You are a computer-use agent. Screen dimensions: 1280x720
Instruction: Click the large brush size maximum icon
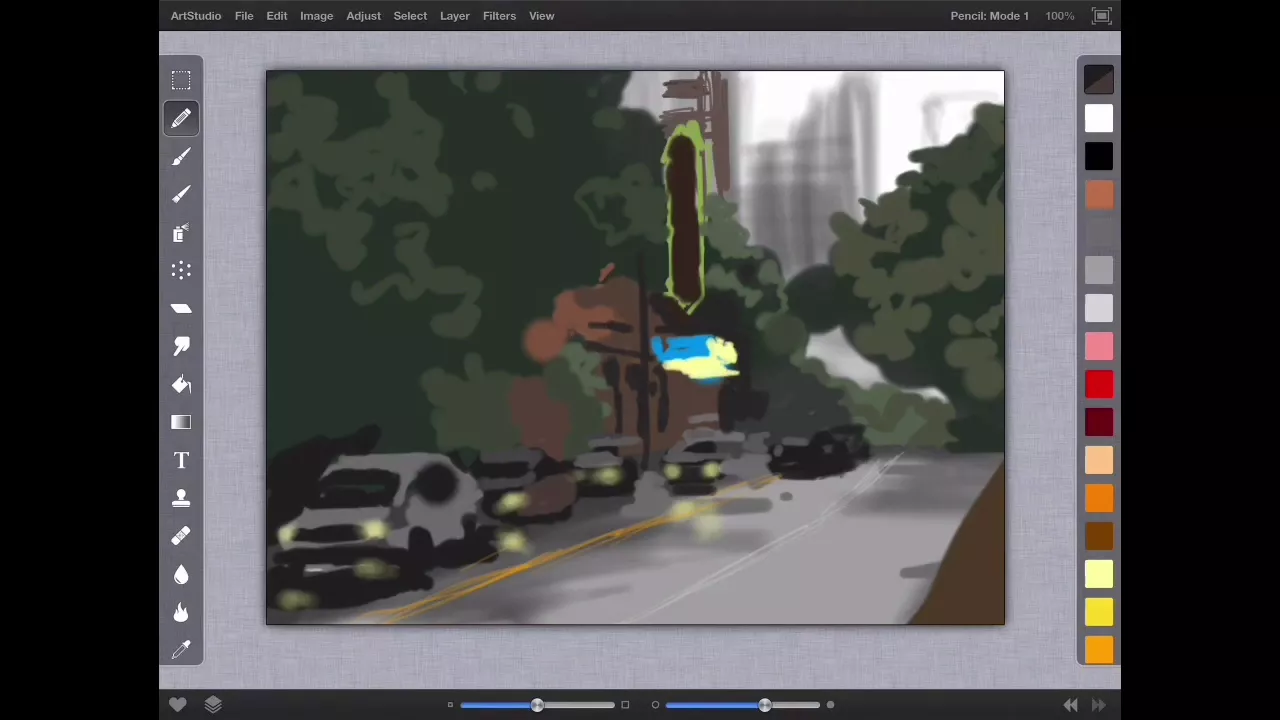click(x=625, y=705)
